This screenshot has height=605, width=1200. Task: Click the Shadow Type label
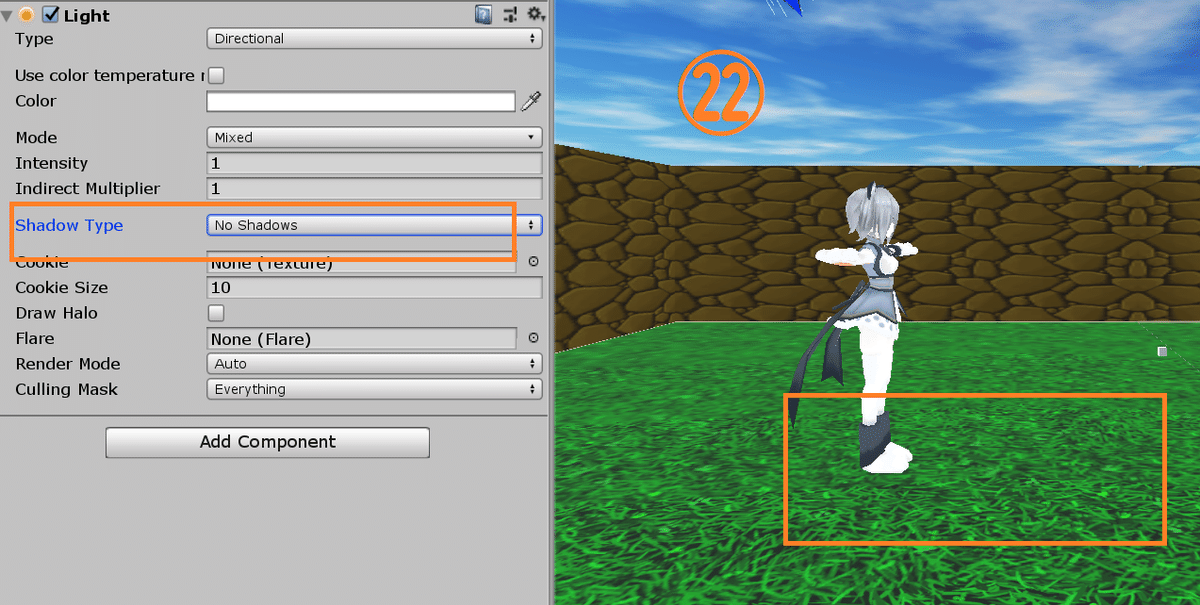pos(69,225)
